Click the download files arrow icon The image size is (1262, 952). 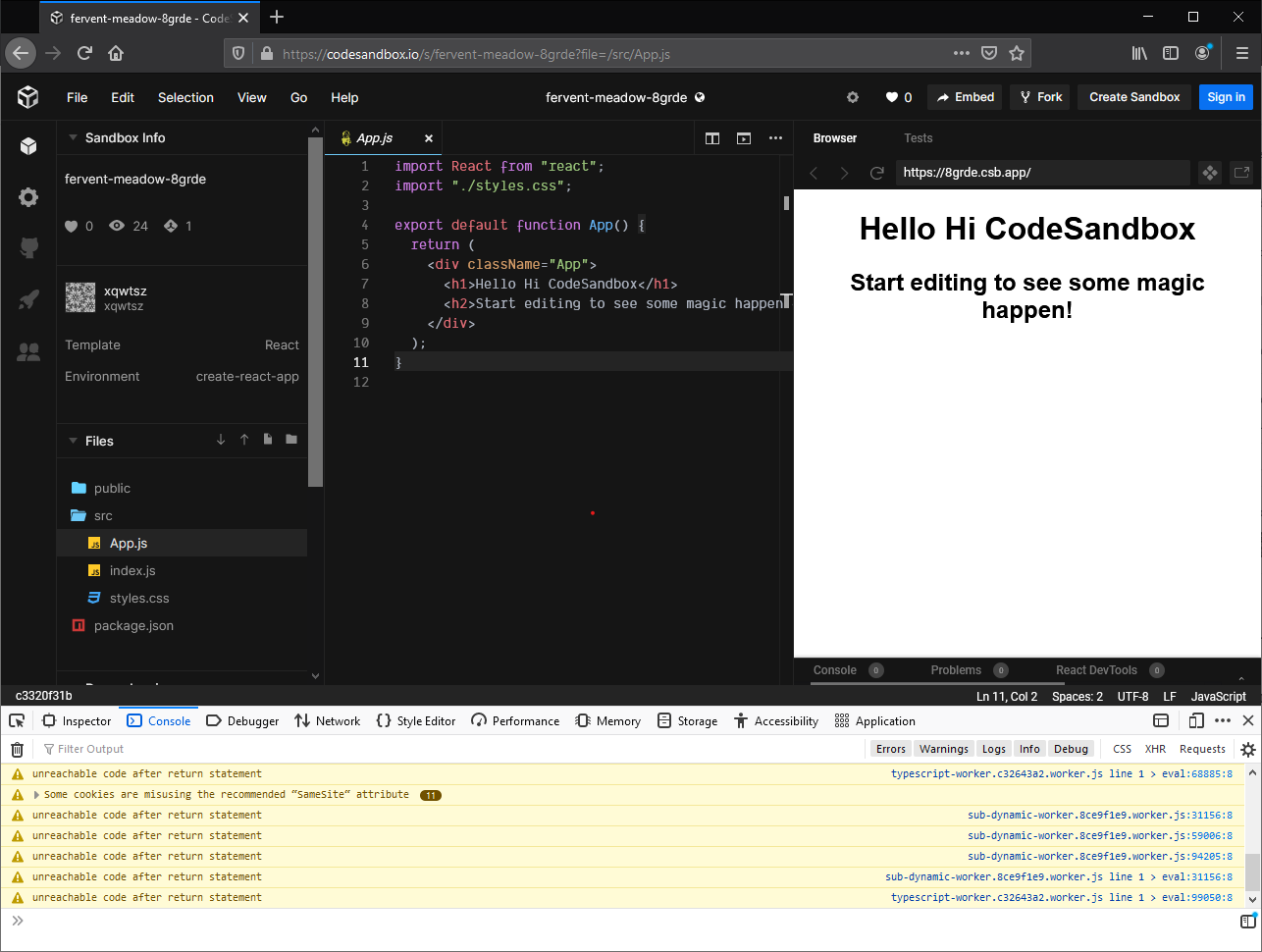coord(221,440)
